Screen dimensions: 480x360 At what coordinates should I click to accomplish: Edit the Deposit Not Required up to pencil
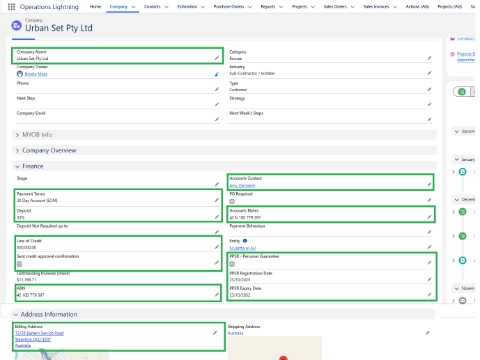tap(217, 232)
